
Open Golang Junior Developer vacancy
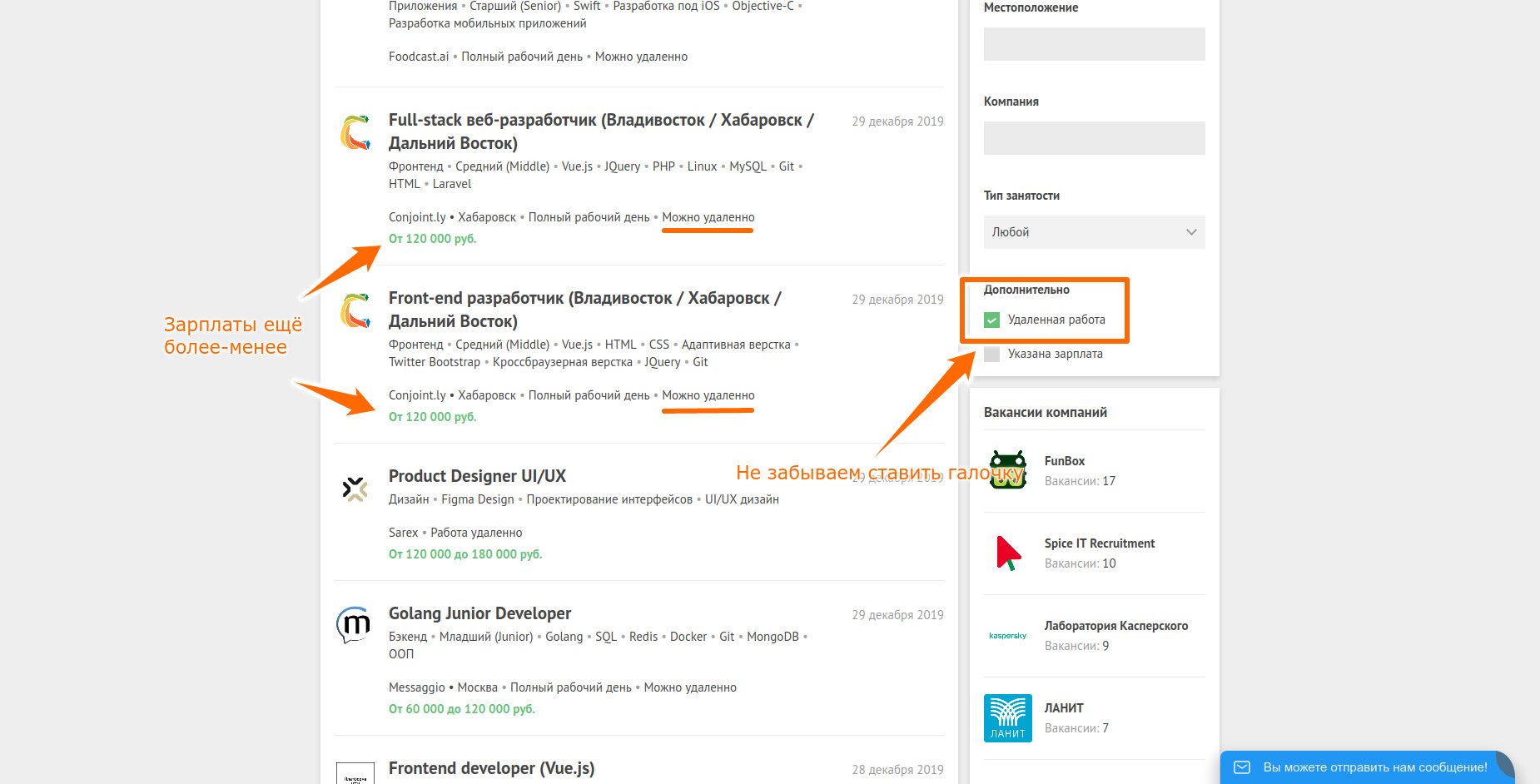point(479,613)
